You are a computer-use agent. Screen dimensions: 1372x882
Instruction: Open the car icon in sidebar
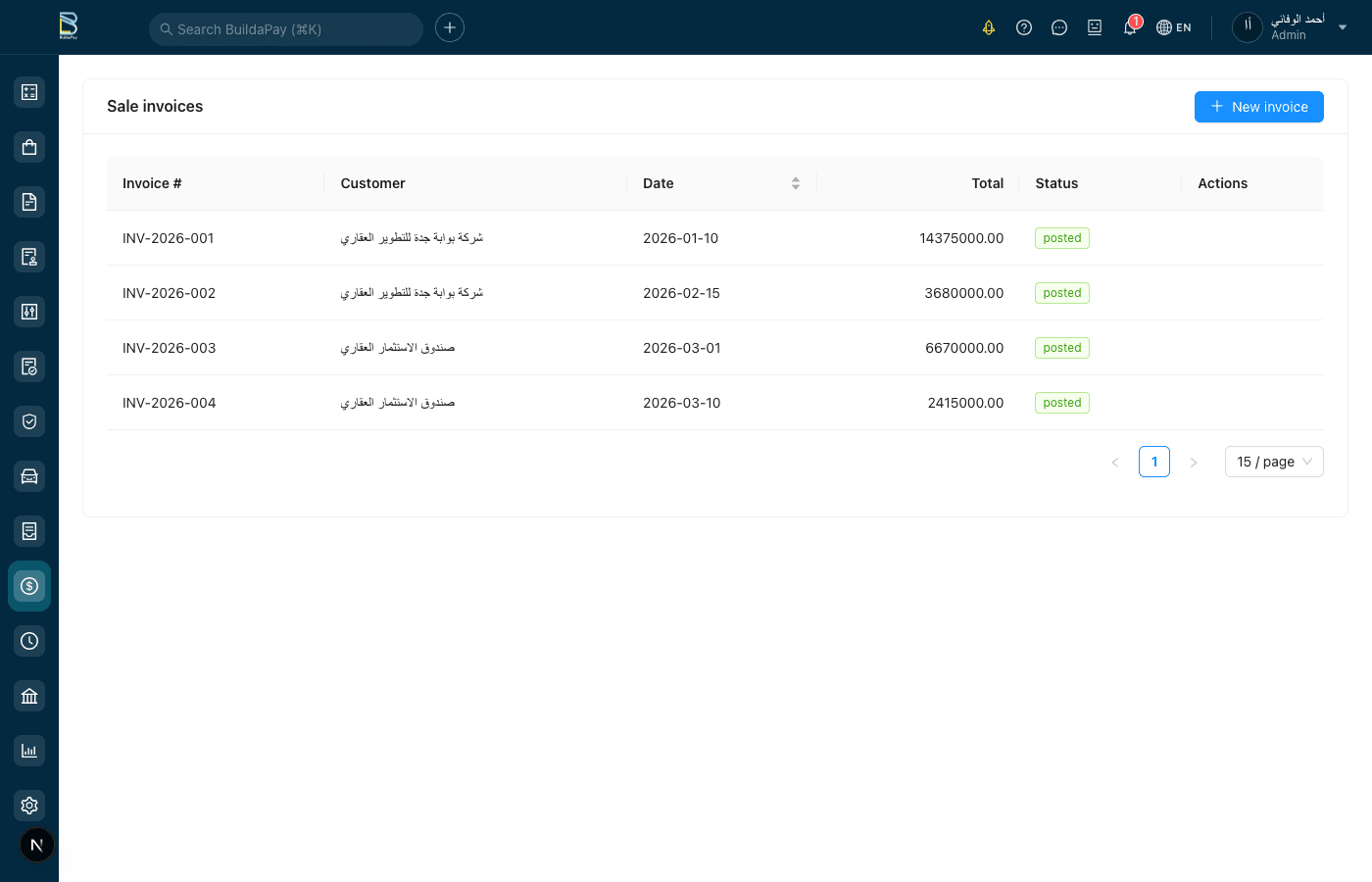29,476
